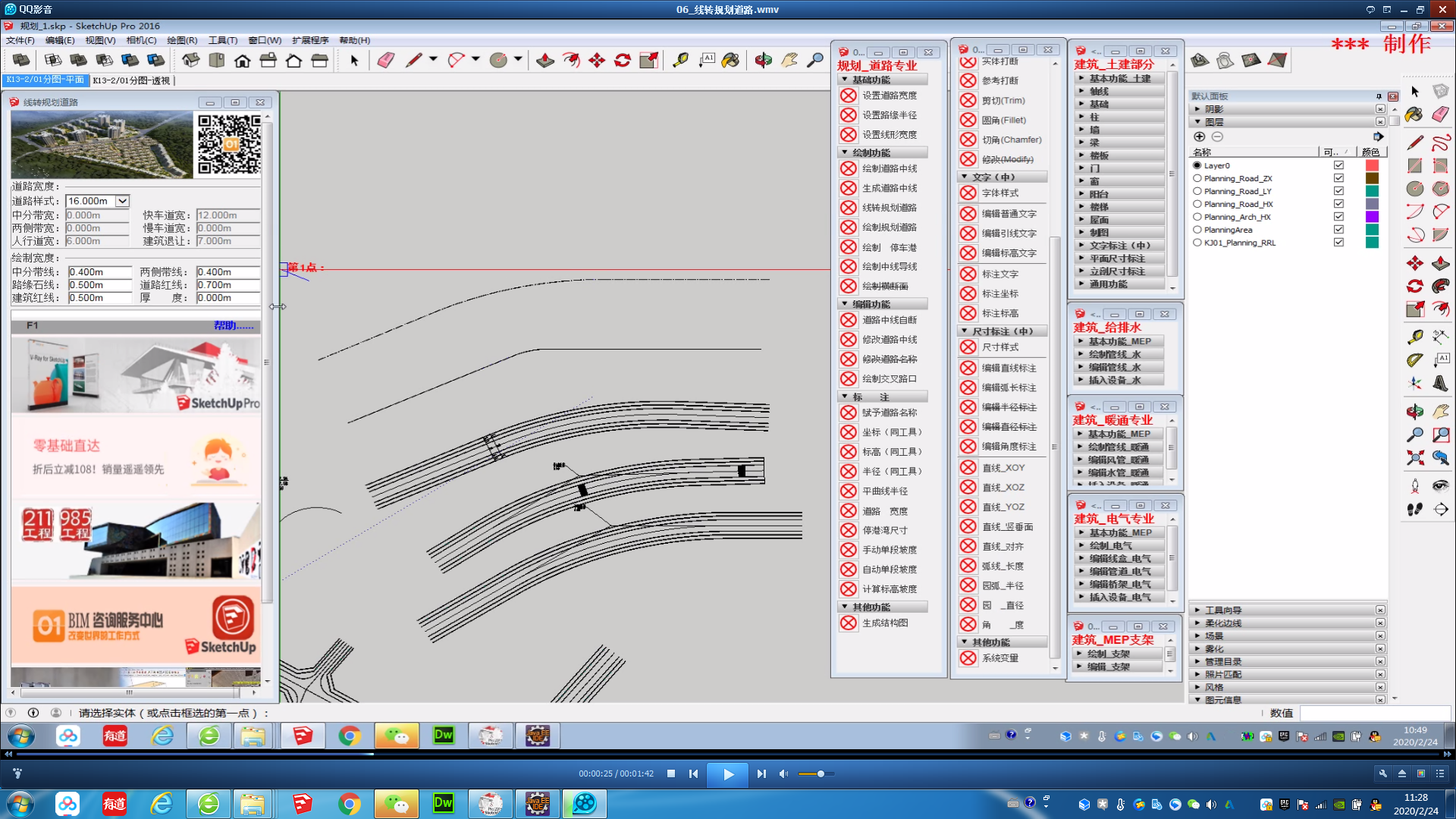Open the layers panel details arrow icon
The width and height of the screenshot is (1456, 819).
pos(1379,136)
